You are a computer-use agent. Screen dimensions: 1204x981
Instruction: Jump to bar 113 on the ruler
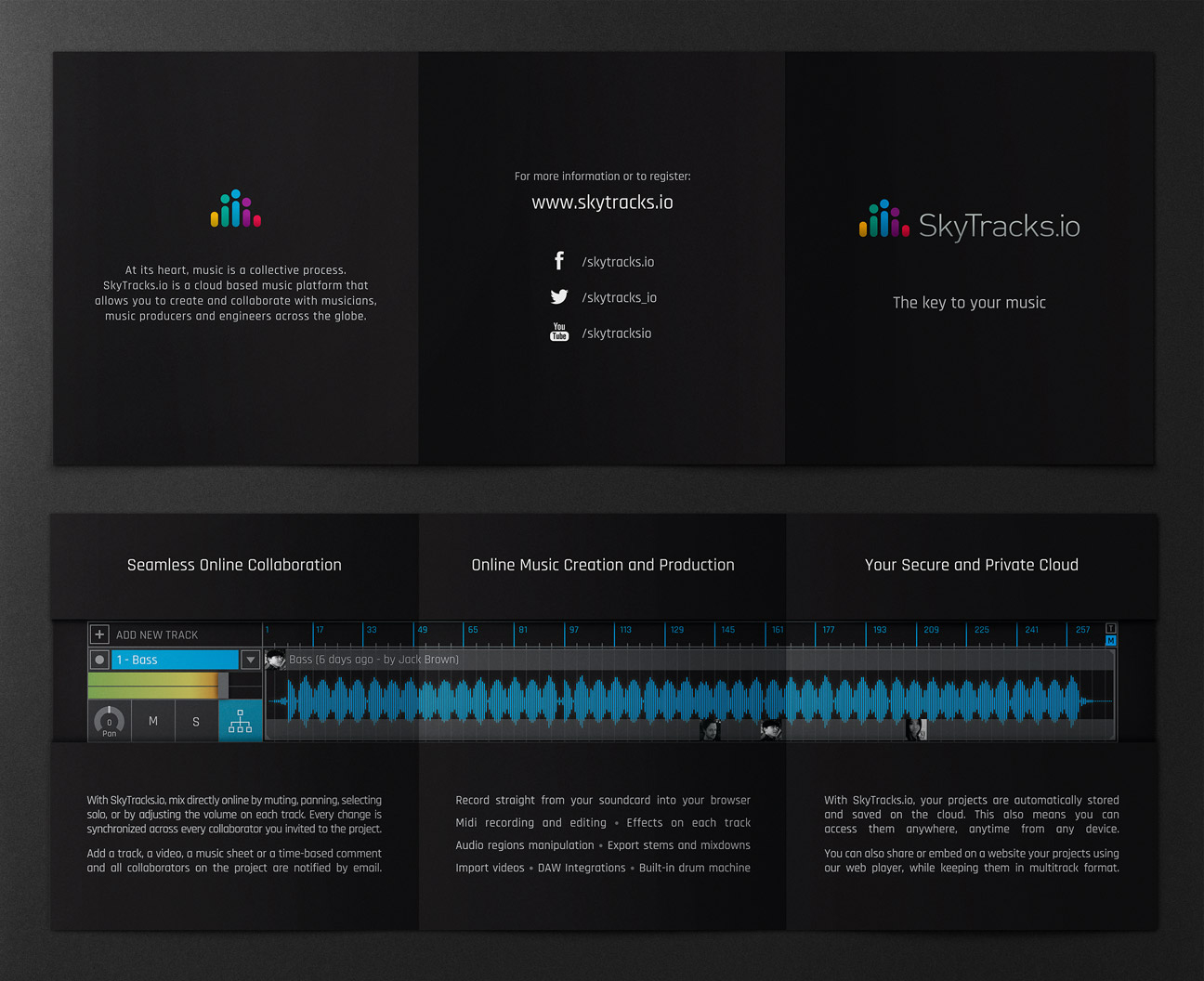626,630
